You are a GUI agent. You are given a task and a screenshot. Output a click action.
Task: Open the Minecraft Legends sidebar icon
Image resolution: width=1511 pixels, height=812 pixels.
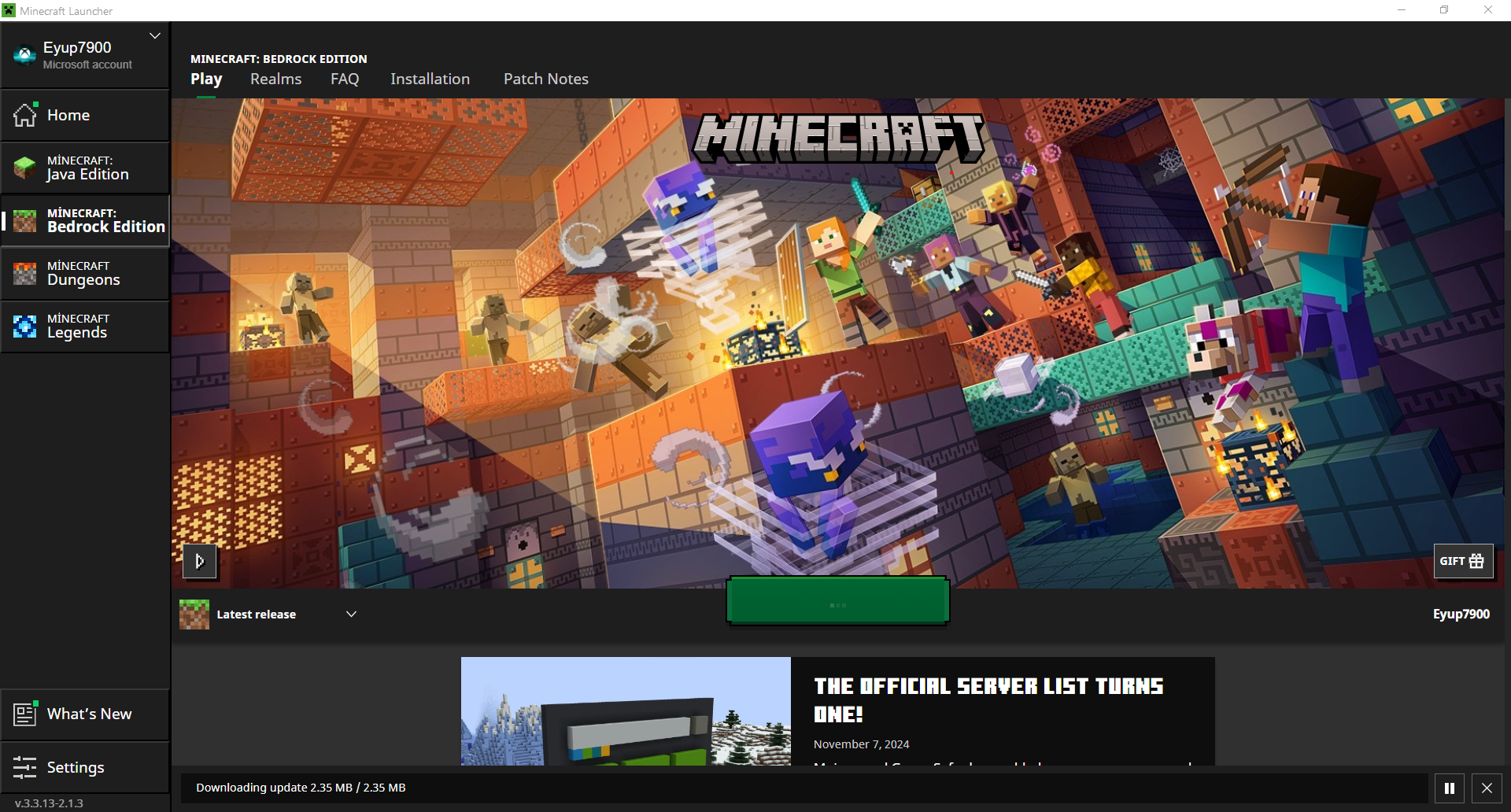click(24, 326)
